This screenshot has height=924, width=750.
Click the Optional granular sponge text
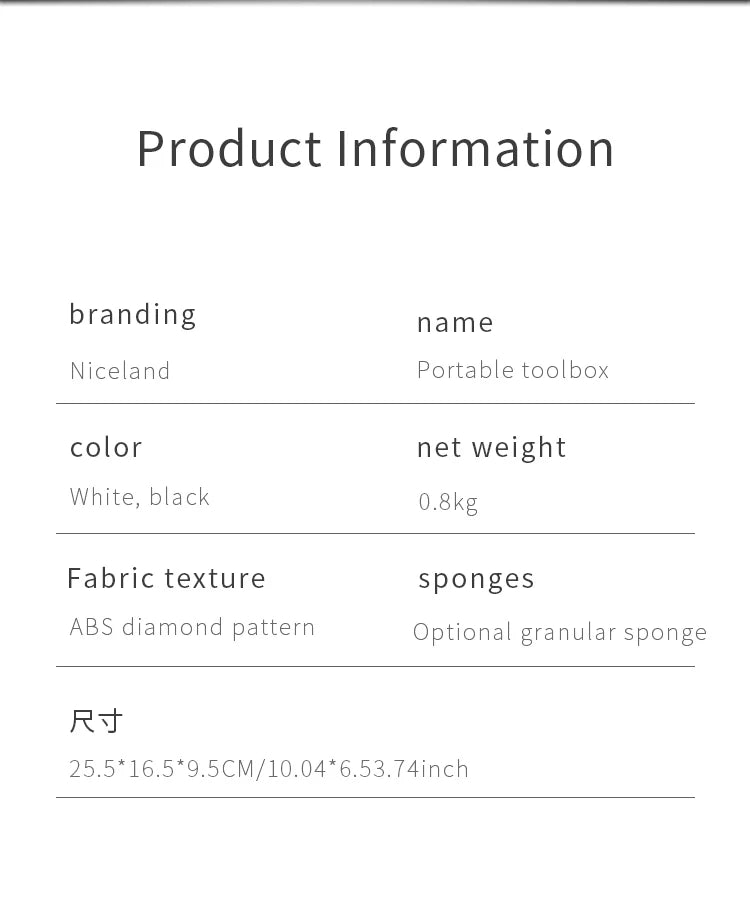point(560,633)
